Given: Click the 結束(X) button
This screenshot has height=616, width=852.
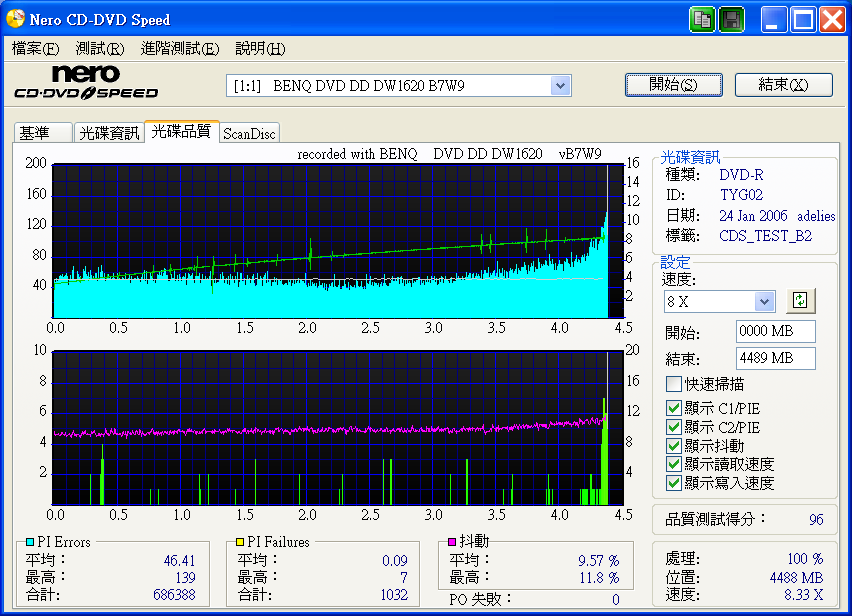Looking at the screenshot, I should pos(784,85).
